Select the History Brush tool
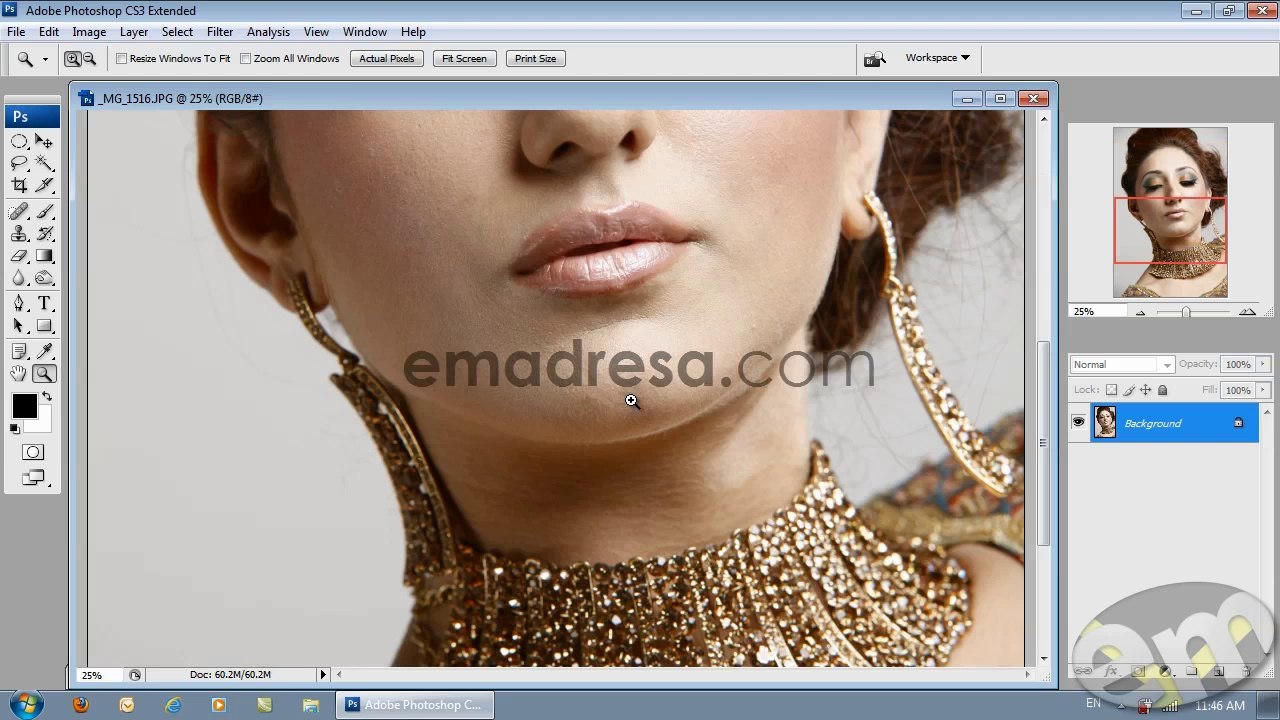Screen dimensions: 1280x720 point(44,234)
